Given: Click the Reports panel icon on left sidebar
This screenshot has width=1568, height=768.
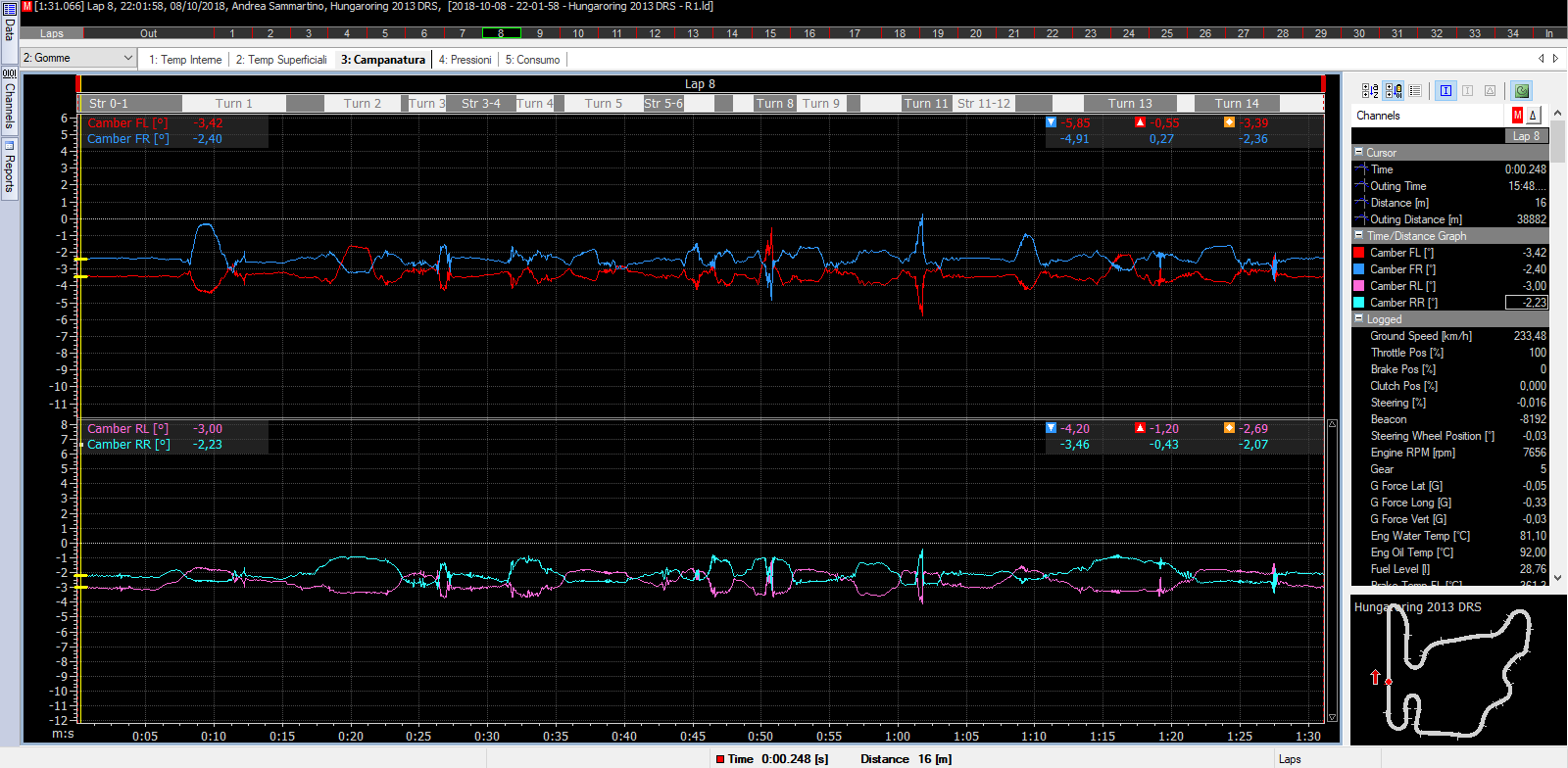Looking at the screenshot, I should [9, 145].
